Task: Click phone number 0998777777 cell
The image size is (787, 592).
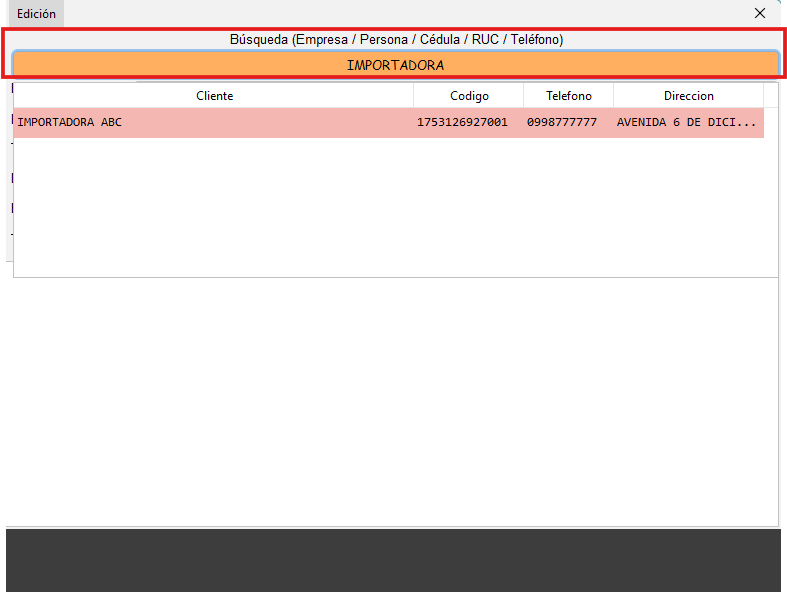Action: 562,123
